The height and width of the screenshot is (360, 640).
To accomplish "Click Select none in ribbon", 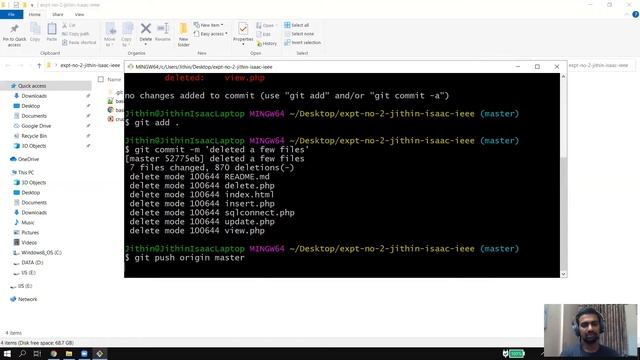I will 299,34.
